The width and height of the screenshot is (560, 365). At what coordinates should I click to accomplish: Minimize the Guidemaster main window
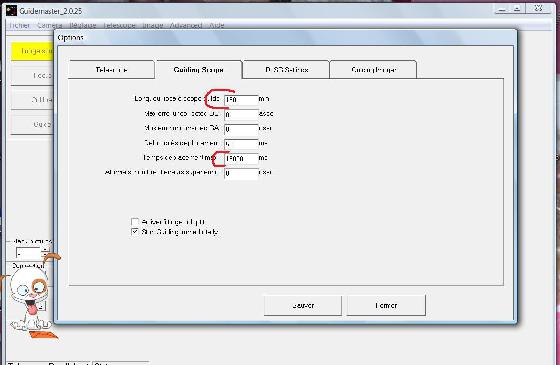[502, 9]
